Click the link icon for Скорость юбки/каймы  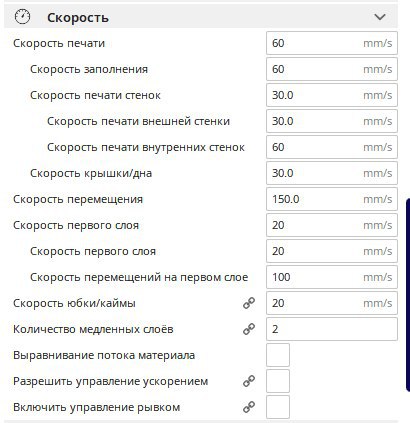[249, 303]
